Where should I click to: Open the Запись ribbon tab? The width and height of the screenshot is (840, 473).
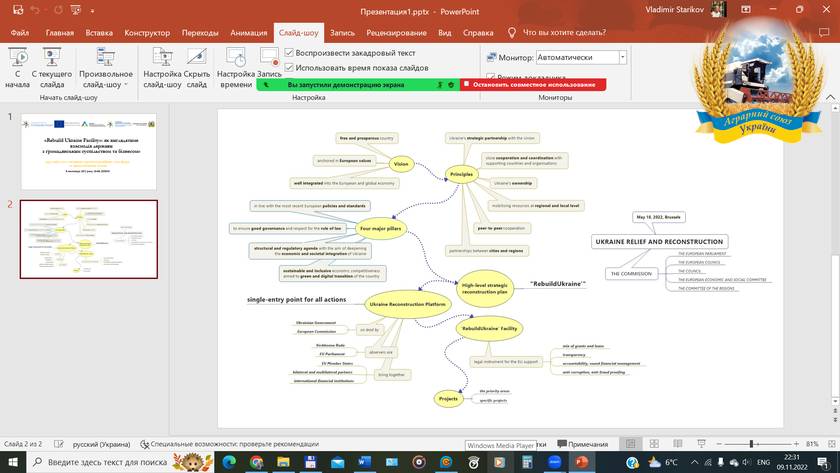tap(342, 33)
